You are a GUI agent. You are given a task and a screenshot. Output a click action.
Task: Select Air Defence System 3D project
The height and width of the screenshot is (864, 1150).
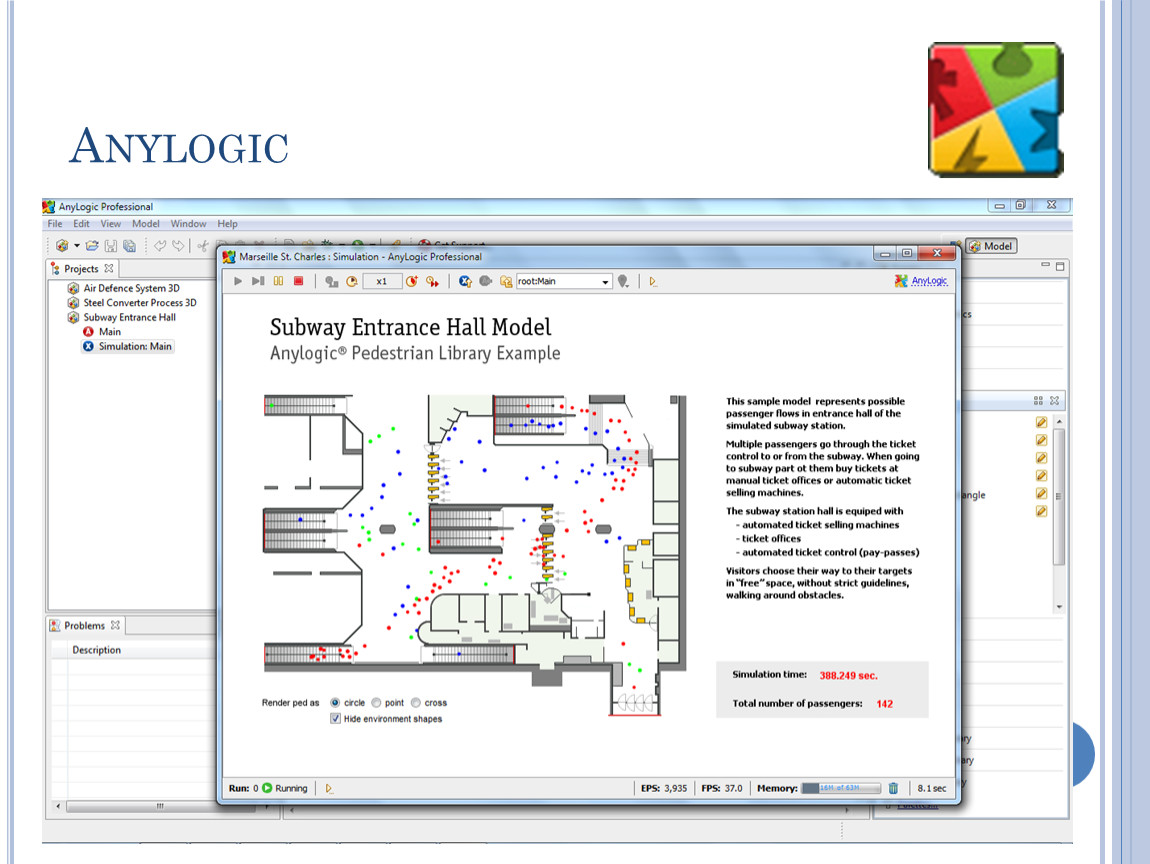click(x=131, y=288)
